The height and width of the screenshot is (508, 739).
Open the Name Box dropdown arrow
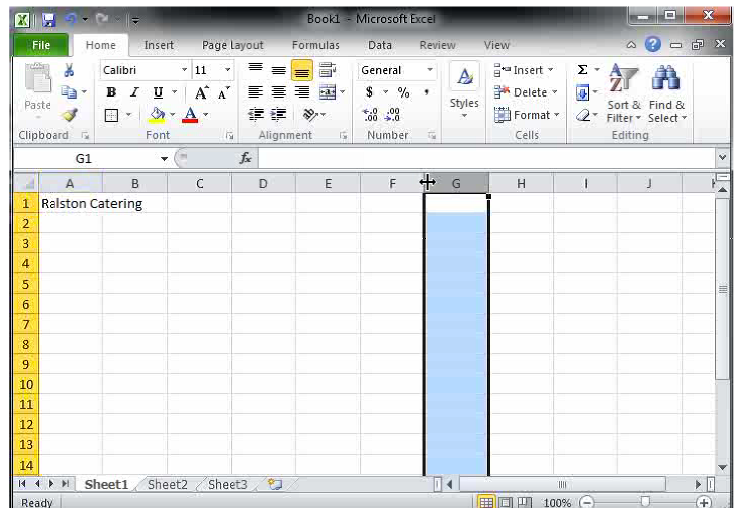pyautogui.click(x=165, y=159)
